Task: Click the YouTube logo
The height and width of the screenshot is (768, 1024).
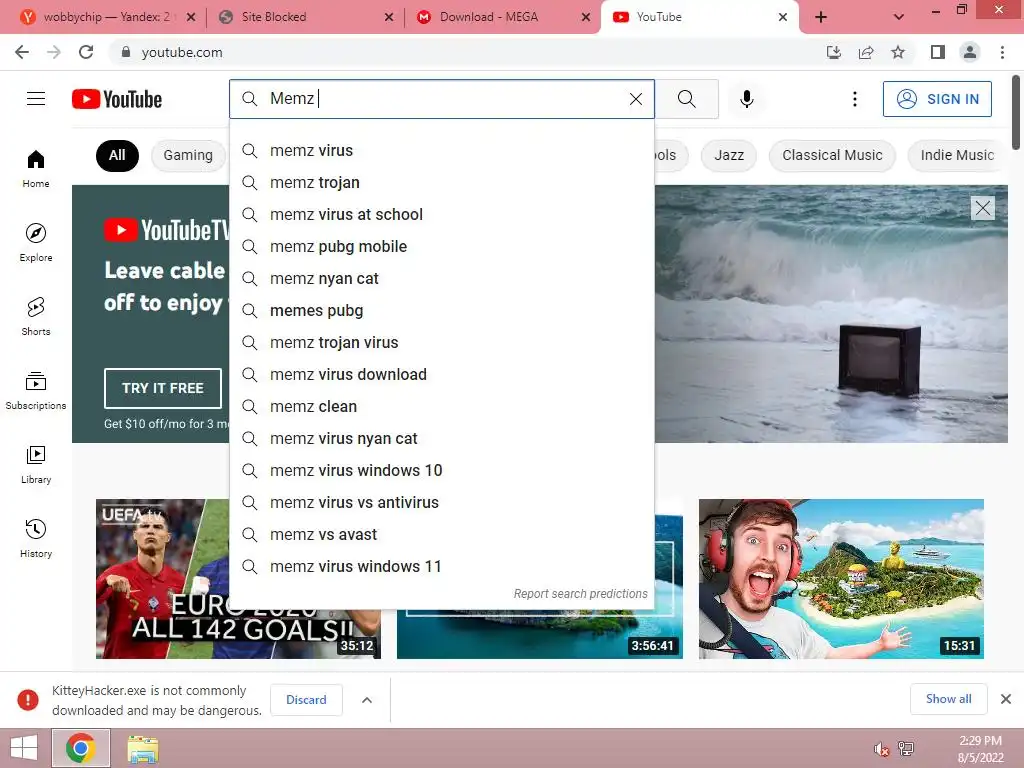Action: tap(117, 99)
